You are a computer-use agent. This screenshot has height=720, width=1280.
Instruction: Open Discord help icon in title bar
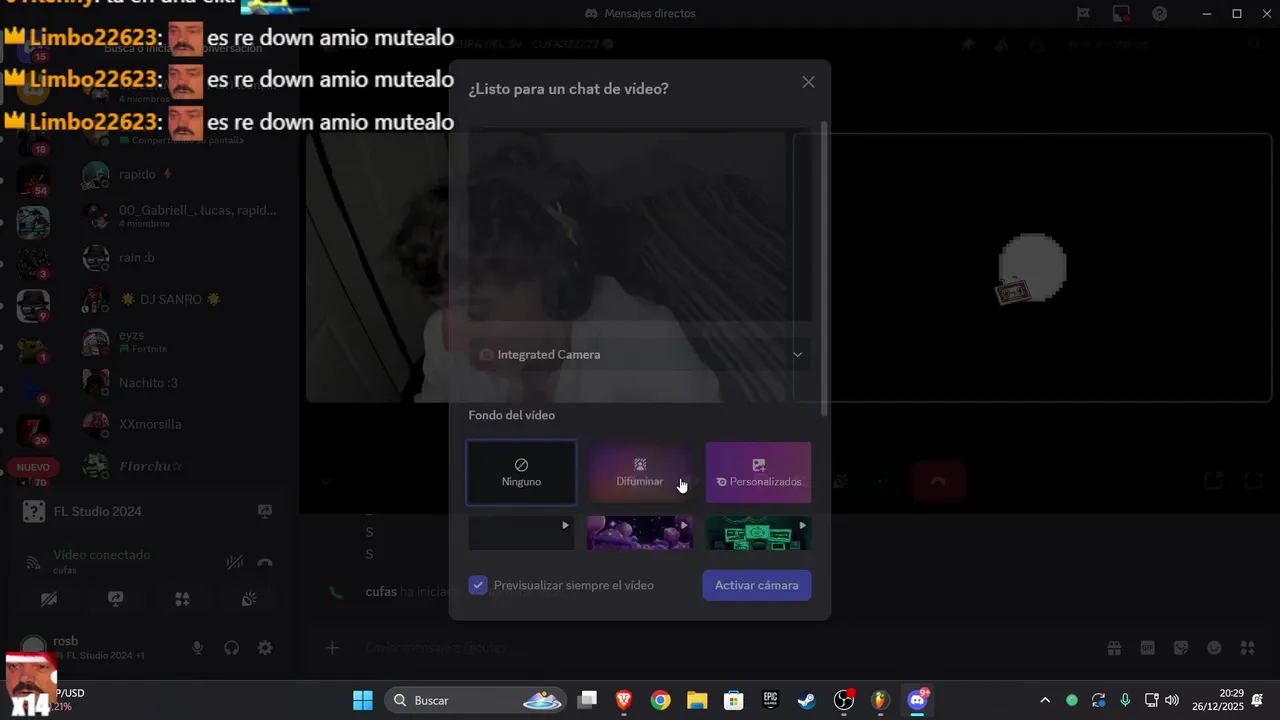pos(1160,14)
